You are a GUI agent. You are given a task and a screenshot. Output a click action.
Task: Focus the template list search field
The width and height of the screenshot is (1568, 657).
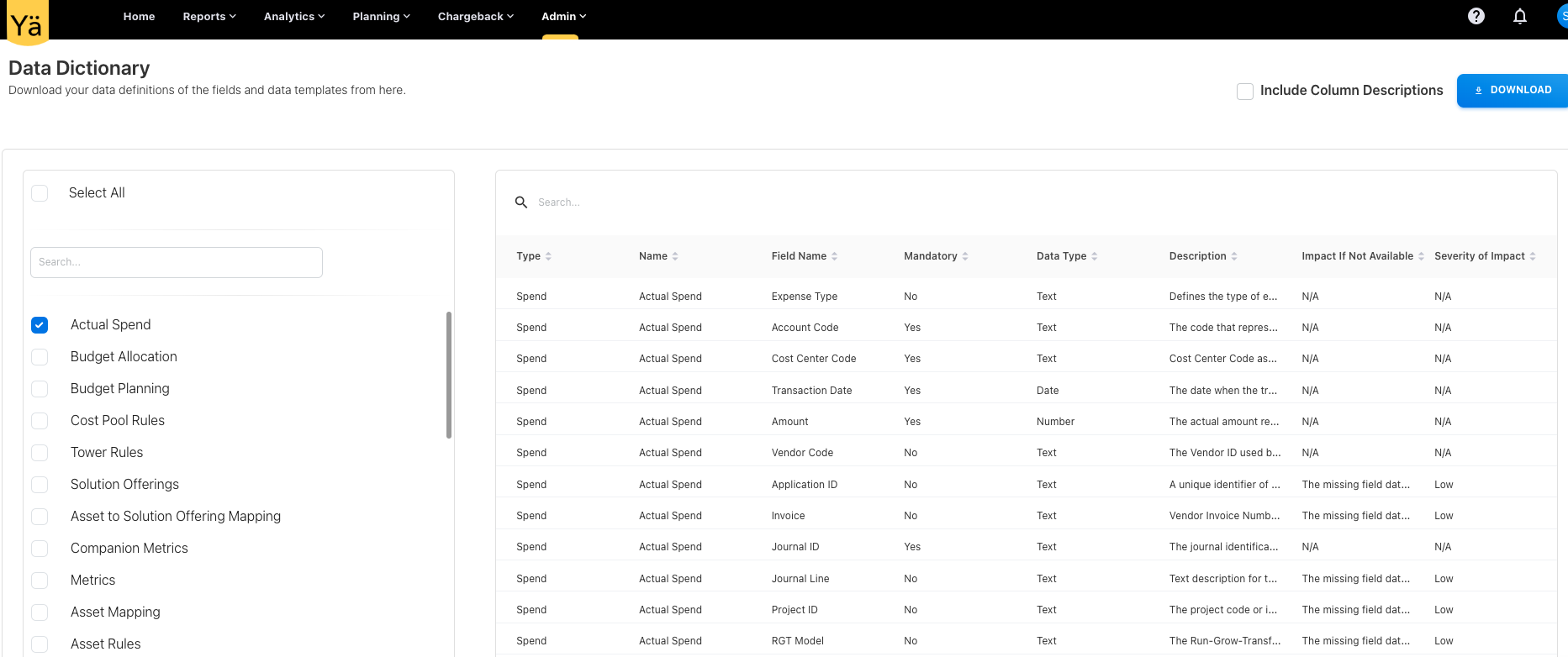point(177,262)
